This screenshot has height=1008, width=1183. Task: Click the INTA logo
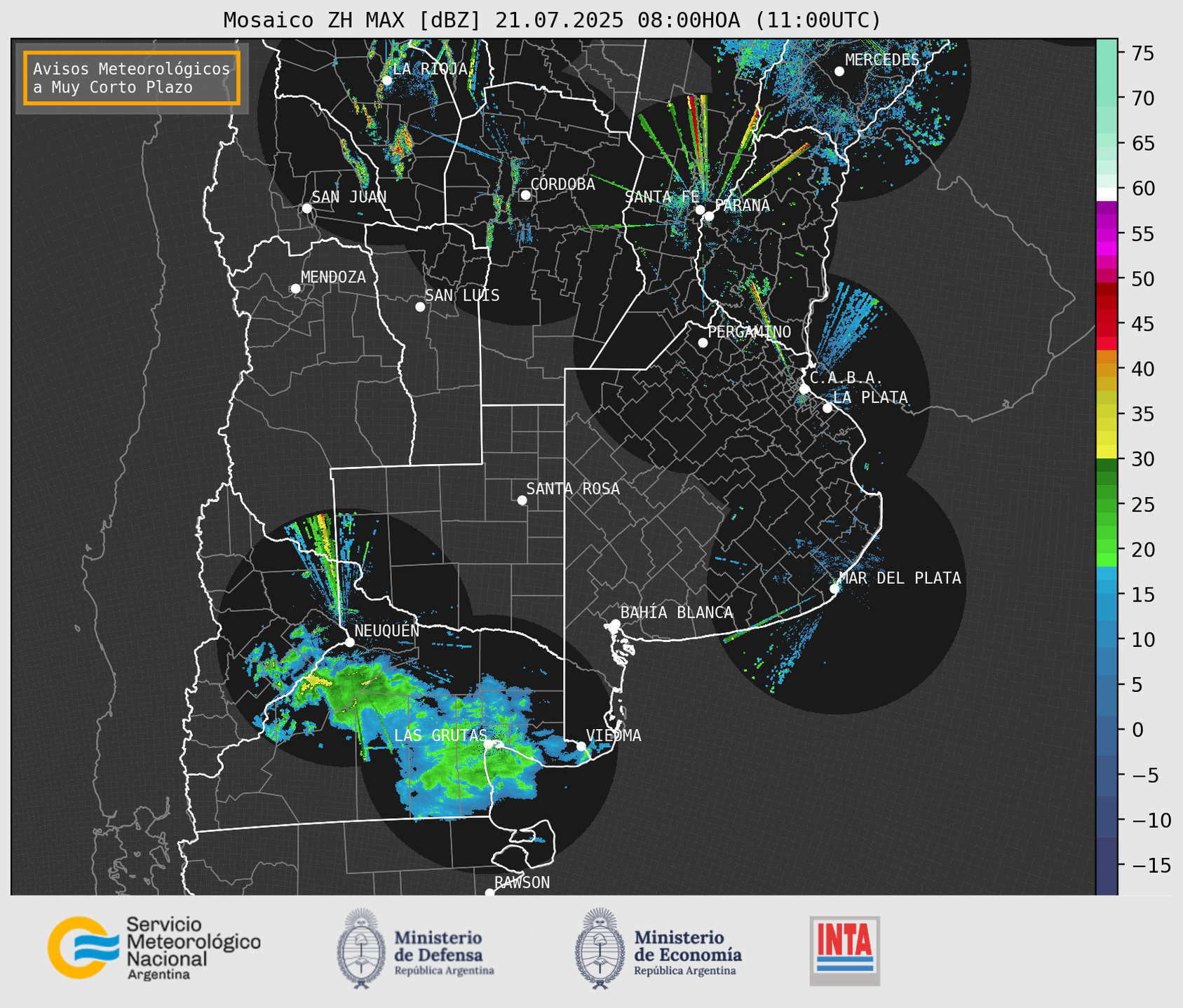coord(844,951)
